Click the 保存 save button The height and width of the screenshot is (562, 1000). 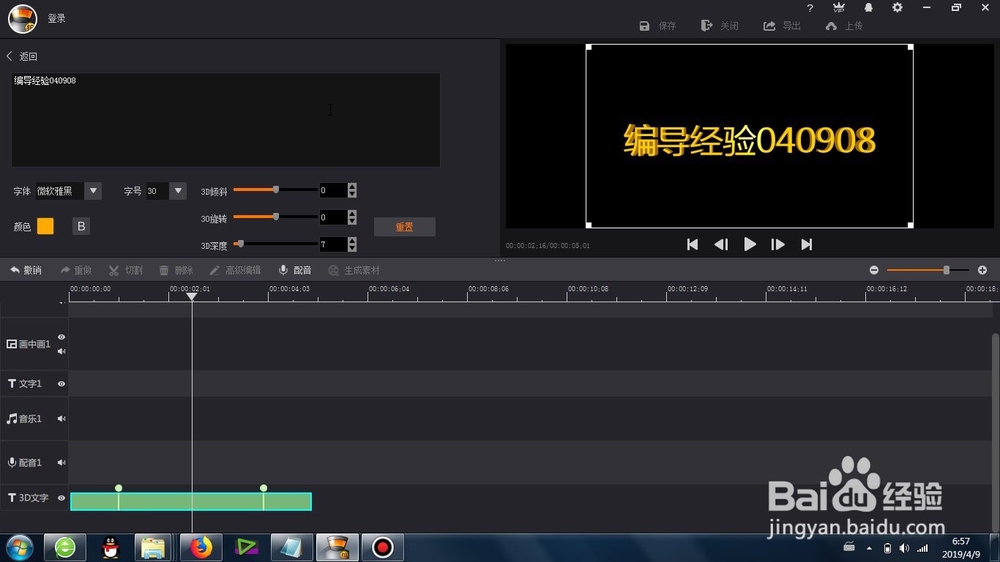(x=658, y=26)
